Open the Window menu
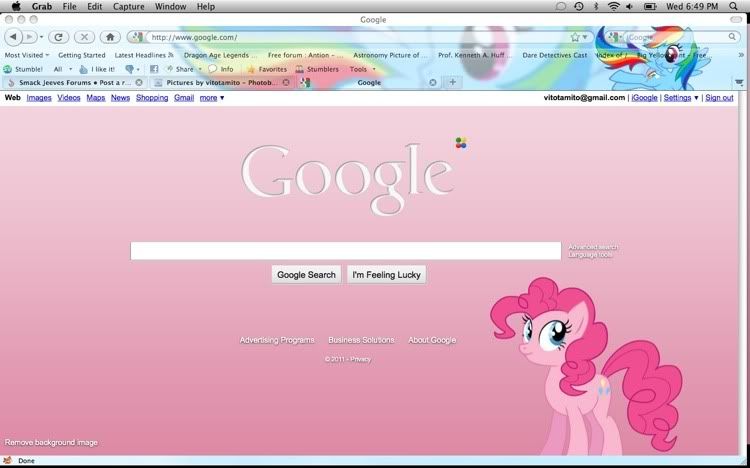This screenshot has height=468, width=750. pyautogui.click(x=170, y=6)
